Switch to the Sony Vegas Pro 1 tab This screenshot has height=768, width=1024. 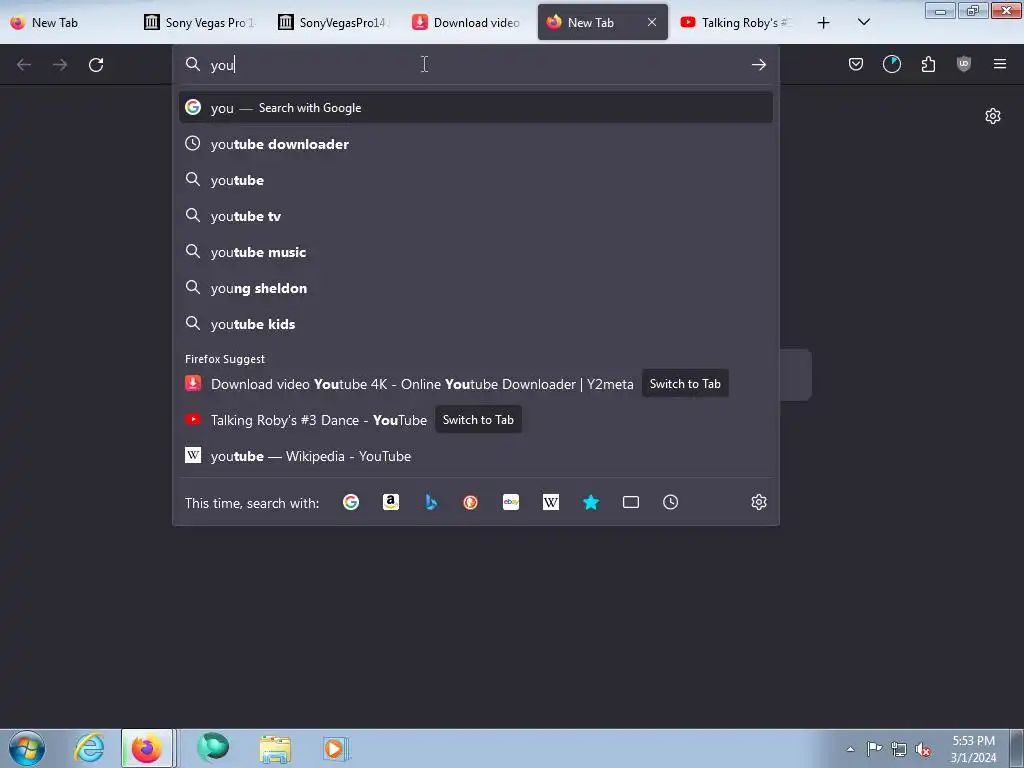[200, 22]
